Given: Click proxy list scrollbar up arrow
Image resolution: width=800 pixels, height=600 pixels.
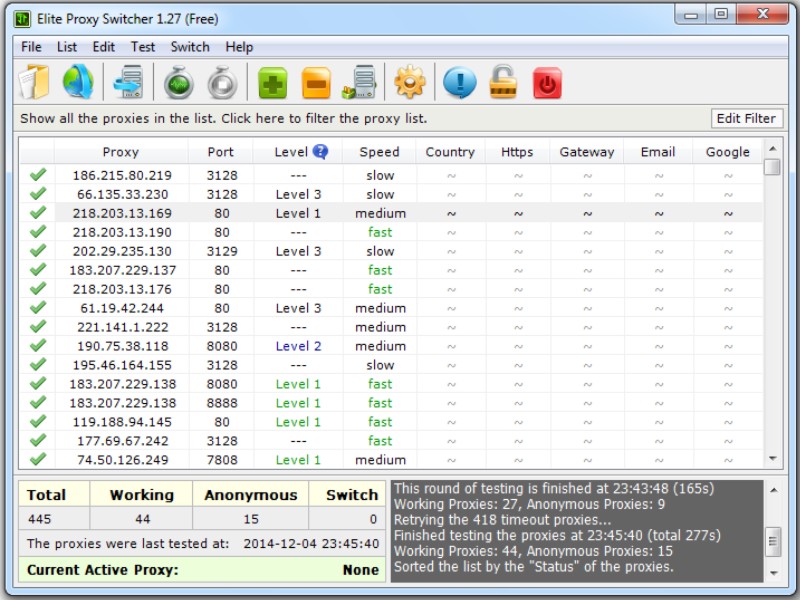Looking at the screenshot, I should [772, 148].
